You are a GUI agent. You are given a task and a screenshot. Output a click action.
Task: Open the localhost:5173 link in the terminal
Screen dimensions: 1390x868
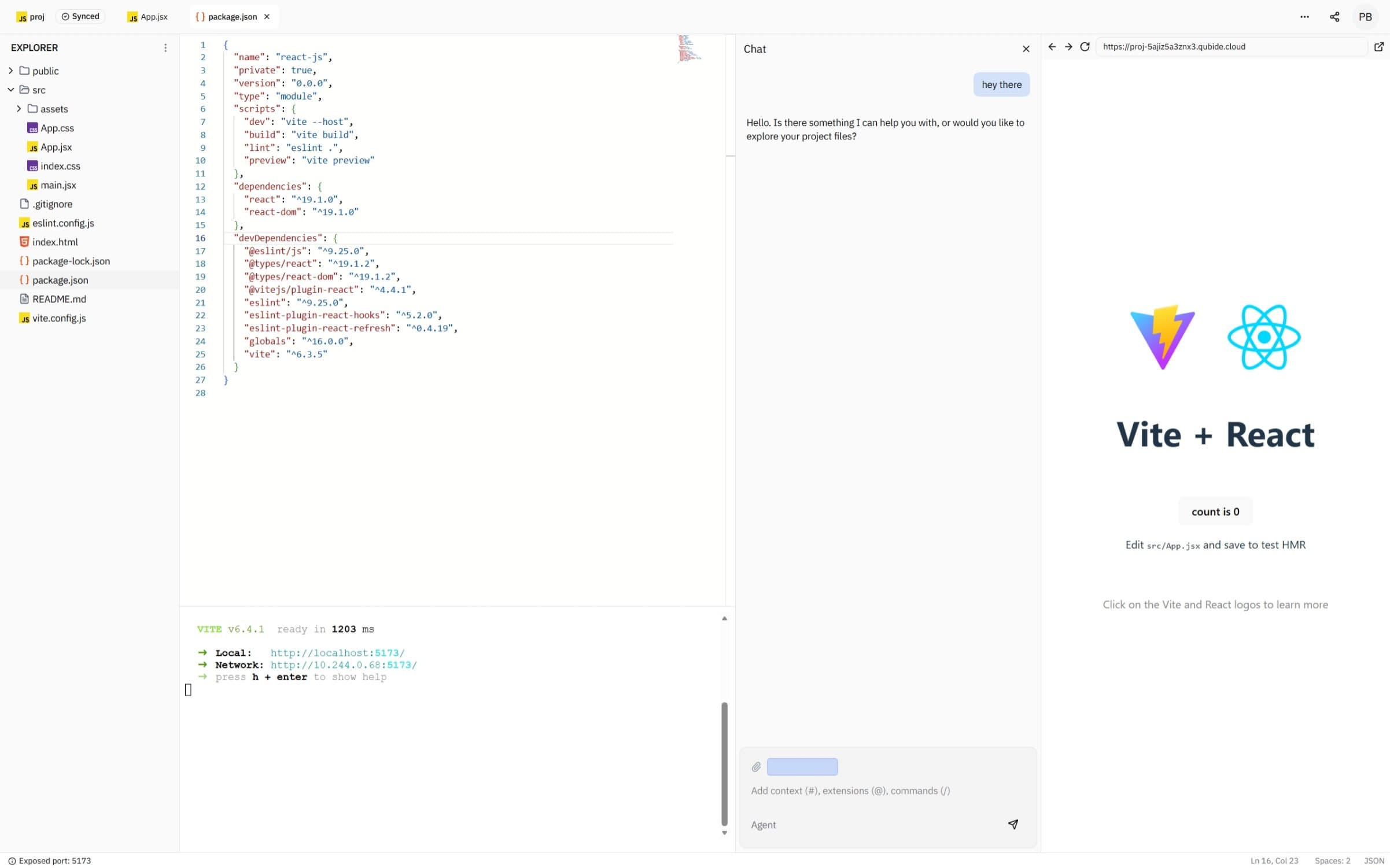tap(337, 652)
